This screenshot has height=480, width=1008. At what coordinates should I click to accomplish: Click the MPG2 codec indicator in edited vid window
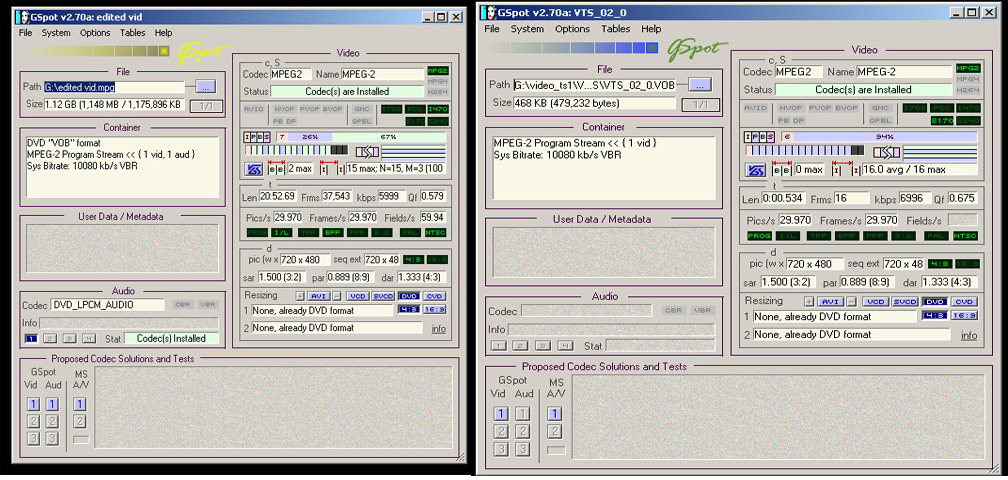(x=437, y=70)
